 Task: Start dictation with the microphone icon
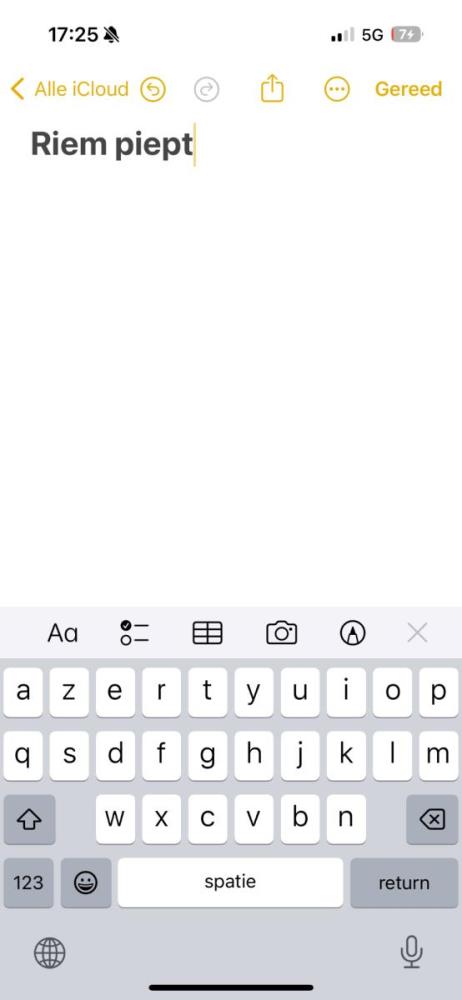(412, 952)
